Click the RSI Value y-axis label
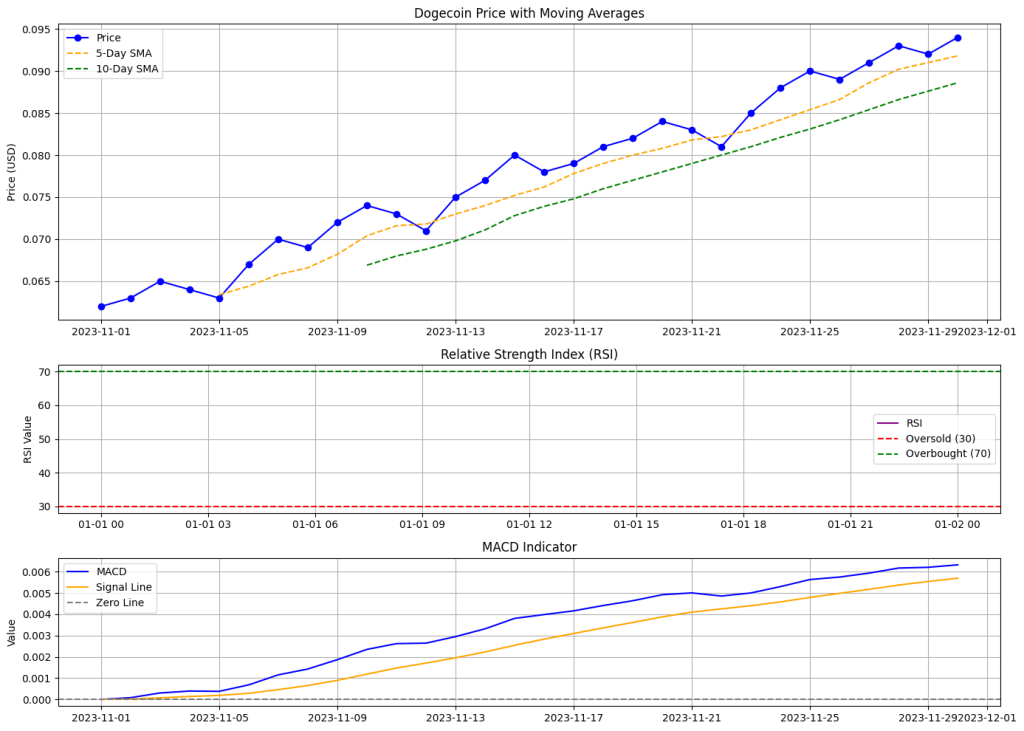 [28, 440]
